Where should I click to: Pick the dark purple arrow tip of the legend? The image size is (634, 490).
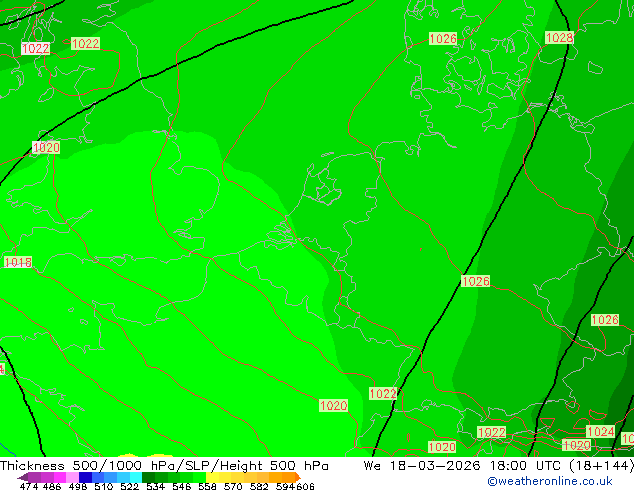click(23, 477)
